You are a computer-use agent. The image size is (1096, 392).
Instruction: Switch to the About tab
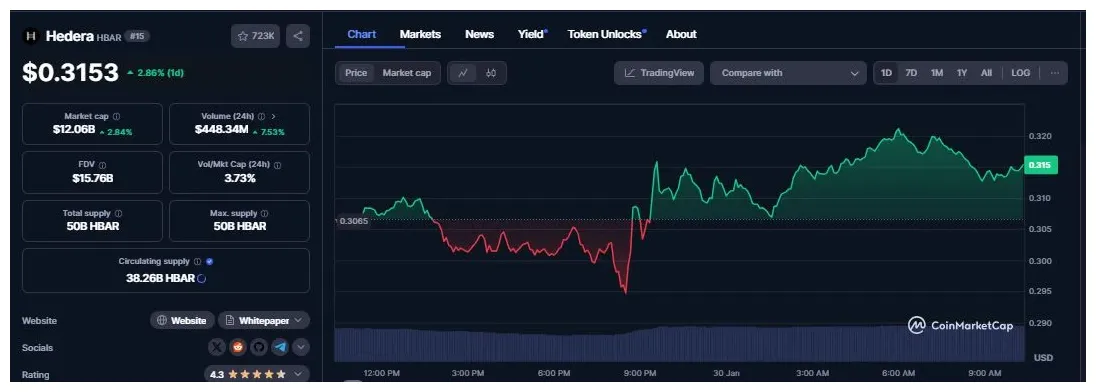click(681, 34)
